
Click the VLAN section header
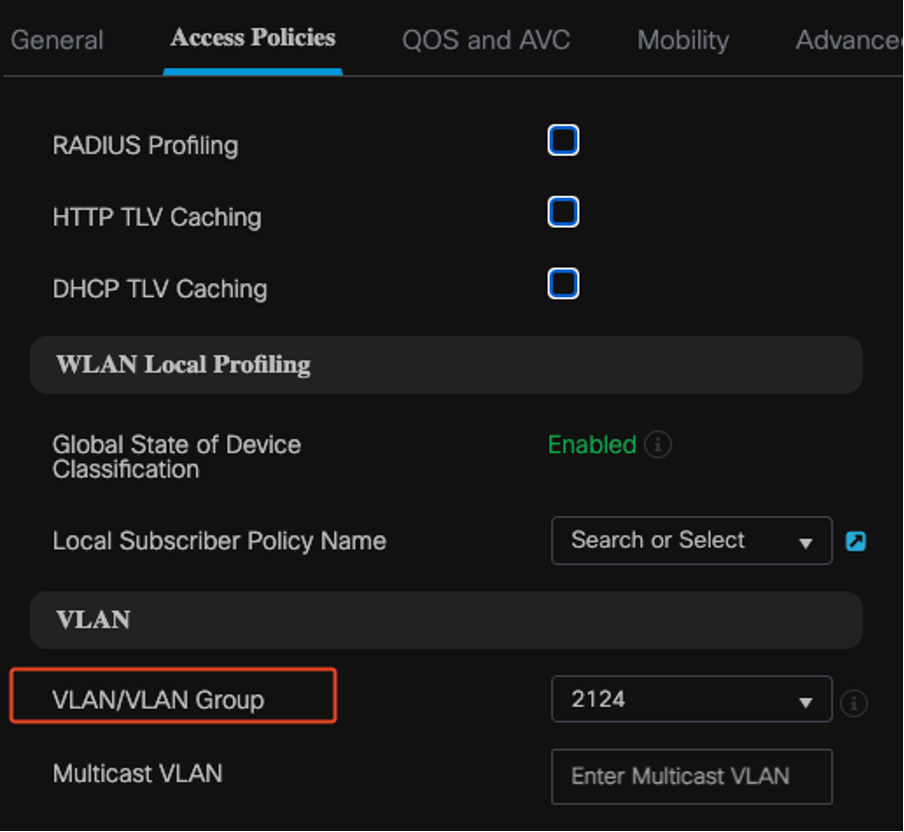tap(446, 620)
